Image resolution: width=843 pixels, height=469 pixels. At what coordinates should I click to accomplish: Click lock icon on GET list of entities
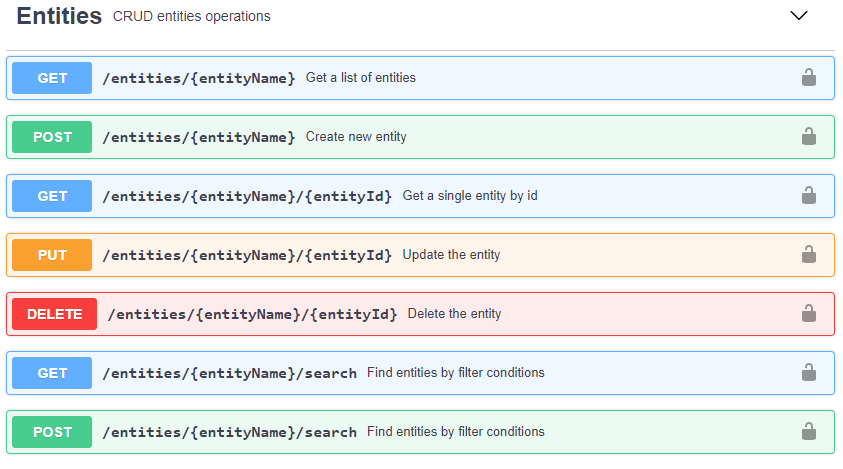coord(809,77)
